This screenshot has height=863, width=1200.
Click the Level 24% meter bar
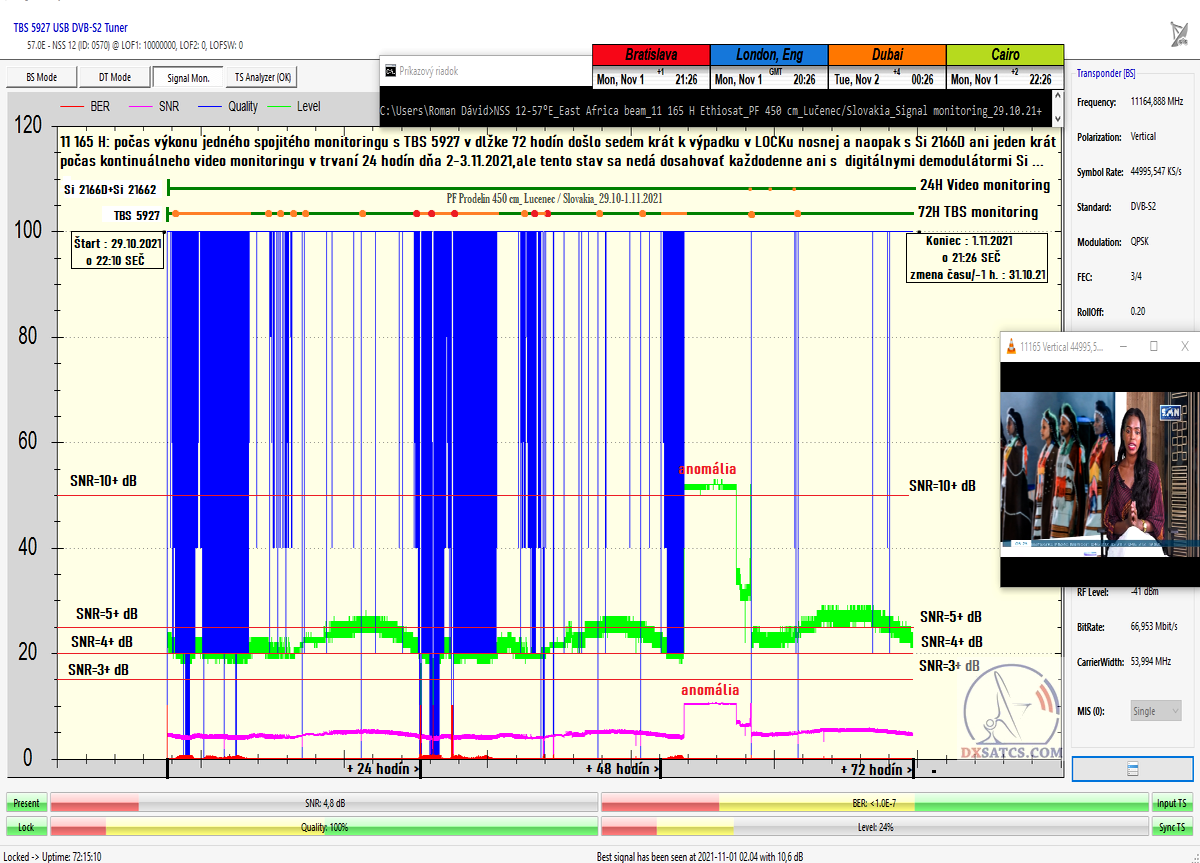(874, 827)
